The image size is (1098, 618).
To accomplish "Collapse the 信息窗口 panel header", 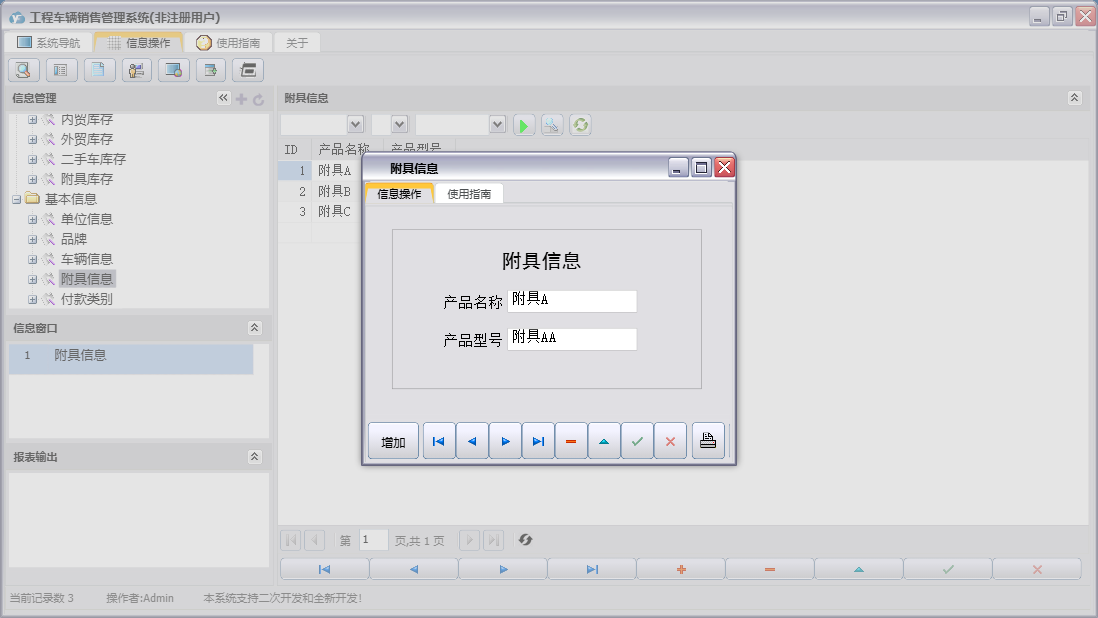I will tap(255, 327).
